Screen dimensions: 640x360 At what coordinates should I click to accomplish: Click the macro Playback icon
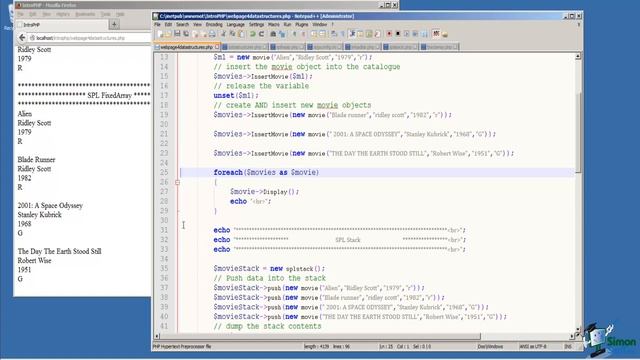[406, 34]
